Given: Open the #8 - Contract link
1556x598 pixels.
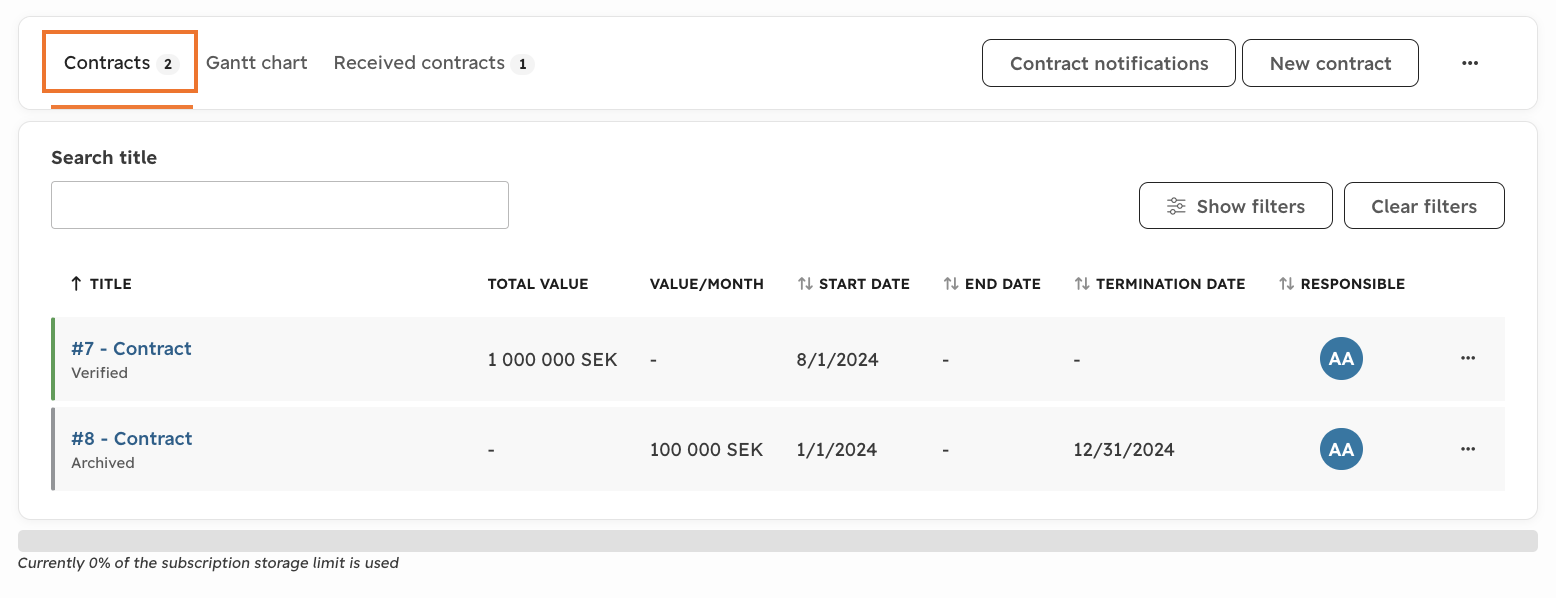Looking at the screenshot, I should coord(131,438).
